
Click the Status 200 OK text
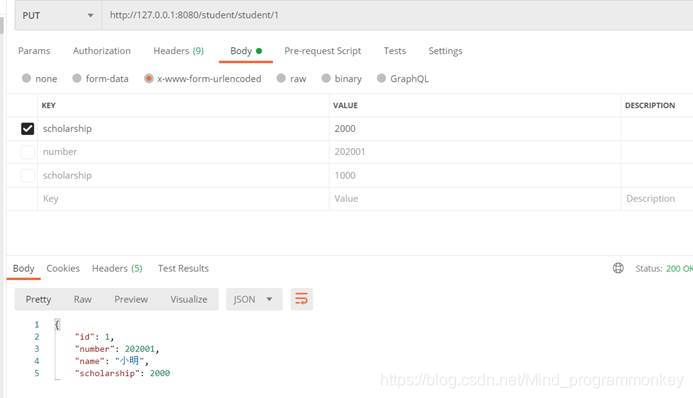[x=664, y=268]
